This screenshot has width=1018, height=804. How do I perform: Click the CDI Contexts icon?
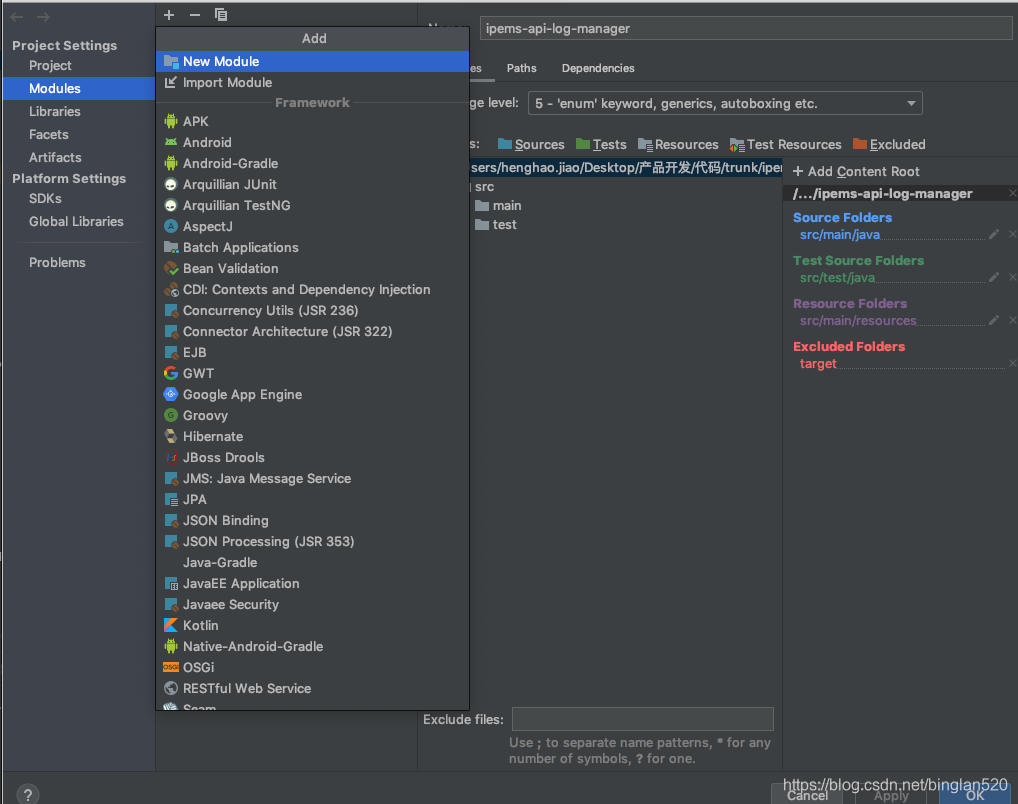(x=171, y=290)
